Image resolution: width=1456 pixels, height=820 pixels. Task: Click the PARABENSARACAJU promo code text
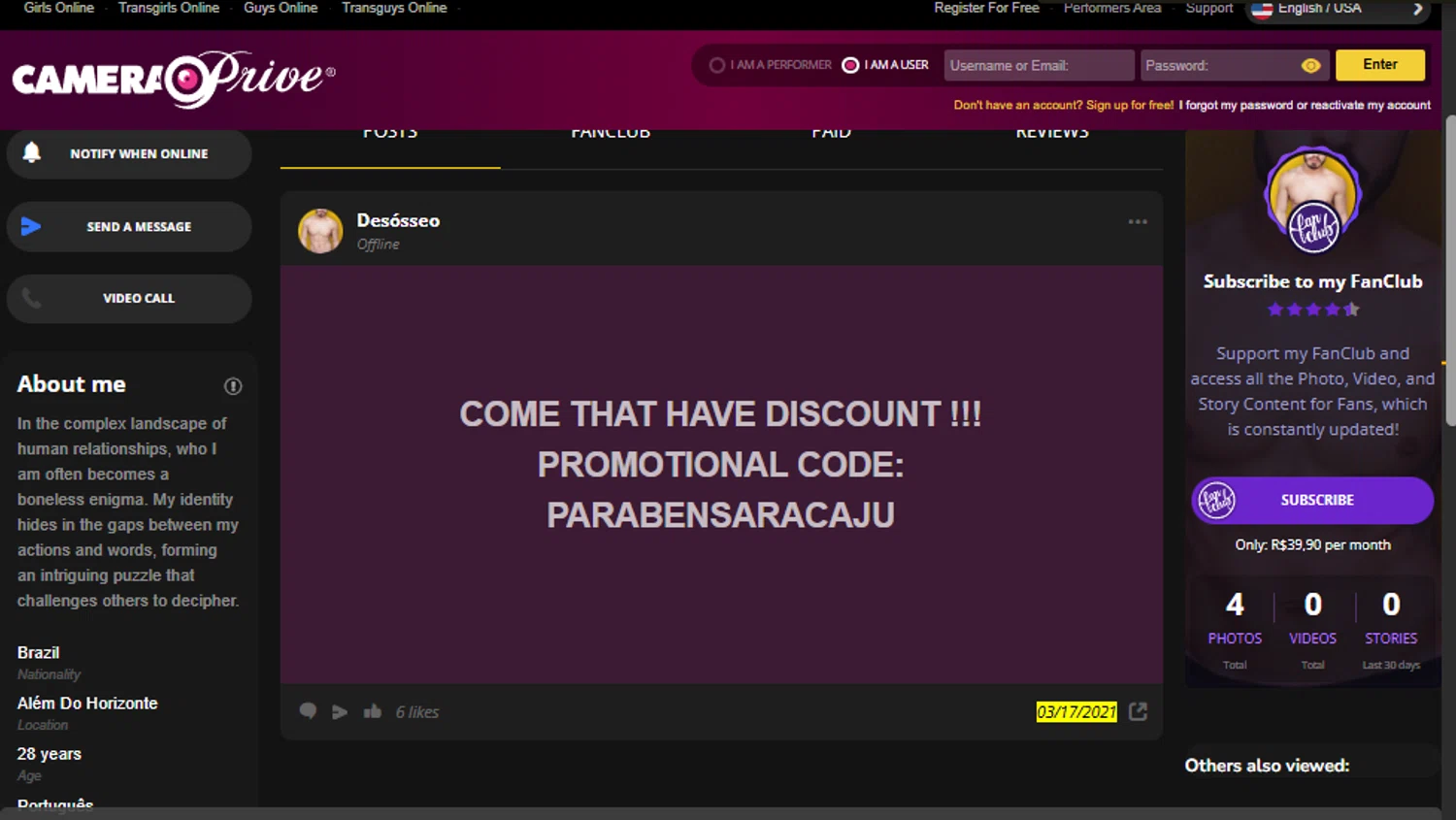point(720,515)
